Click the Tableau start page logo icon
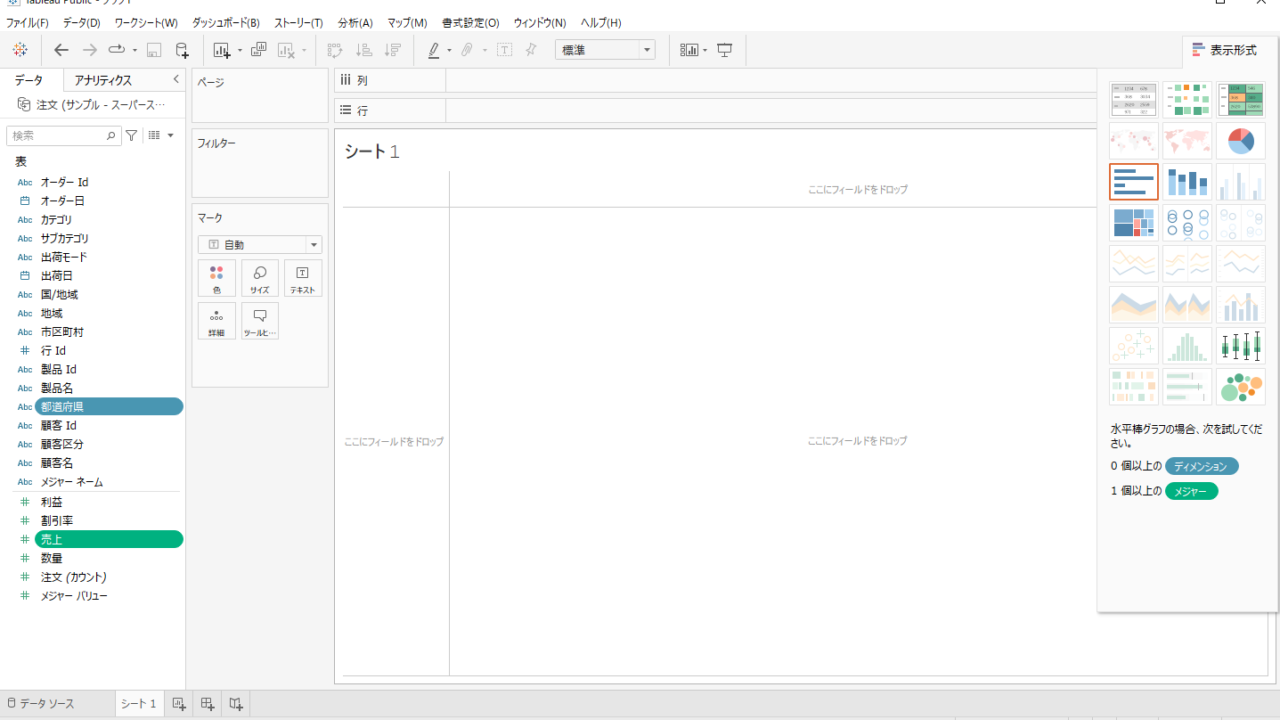The width and height of the screenshot is (1280, 720). pos(20,50)
